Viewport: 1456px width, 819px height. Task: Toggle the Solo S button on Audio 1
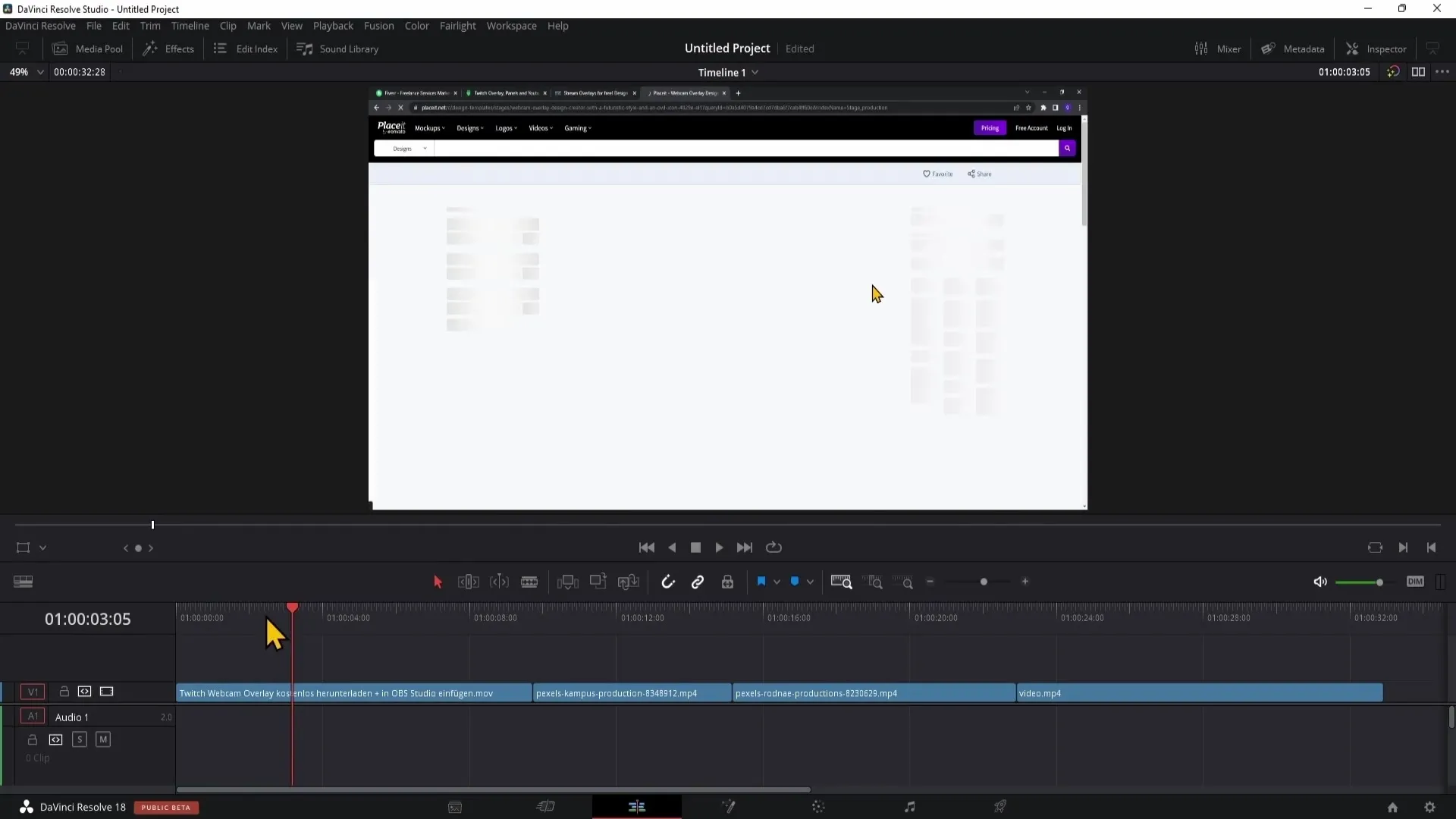(79, 740)
